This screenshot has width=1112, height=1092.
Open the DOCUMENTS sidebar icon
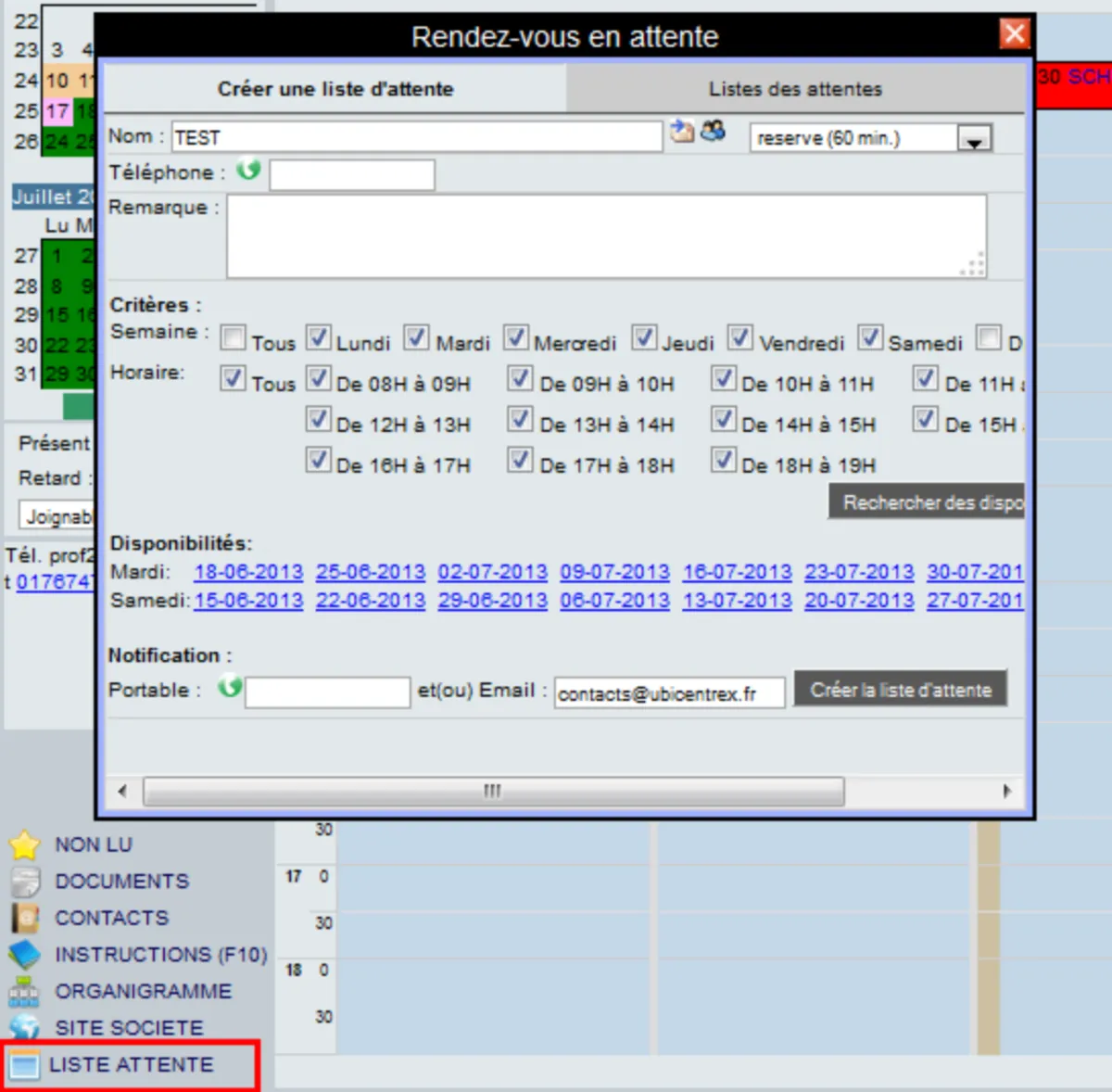pyautogui.click(x=24, y=882)
